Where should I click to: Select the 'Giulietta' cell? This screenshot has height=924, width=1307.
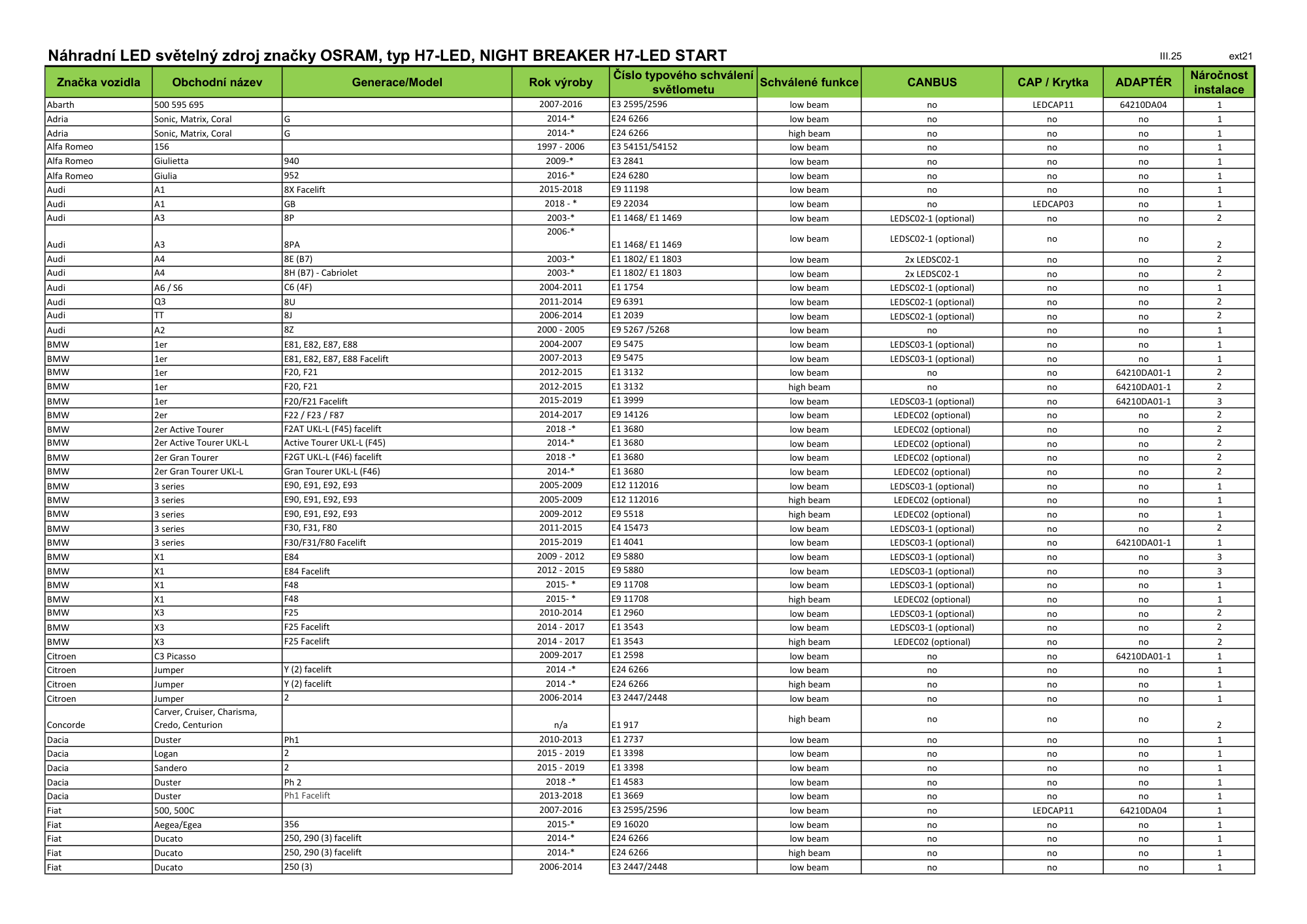217,161
